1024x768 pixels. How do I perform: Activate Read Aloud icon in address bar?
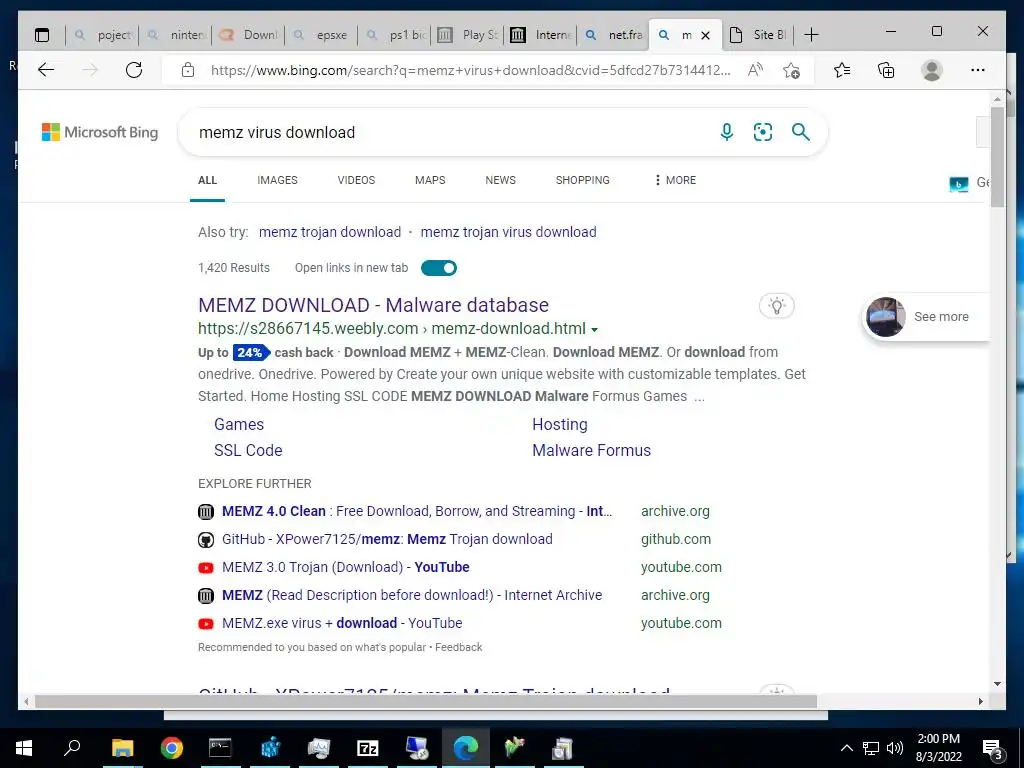point(755,70)
